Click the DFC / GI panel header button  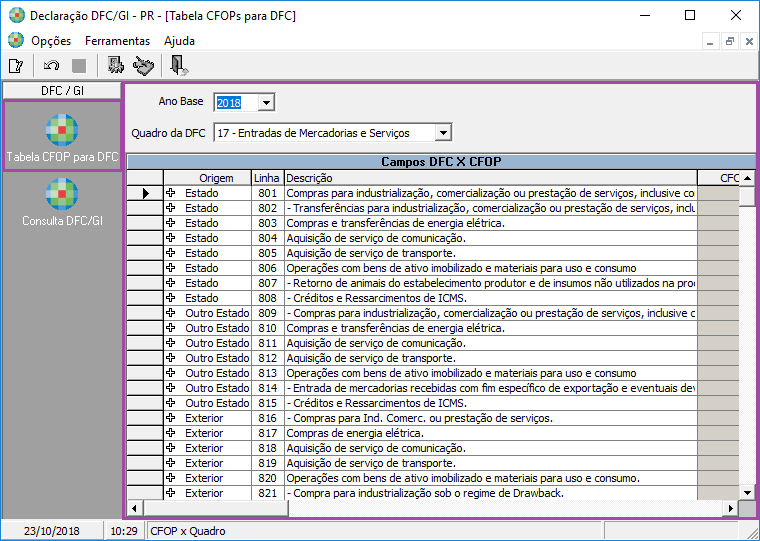coord(62,91)
